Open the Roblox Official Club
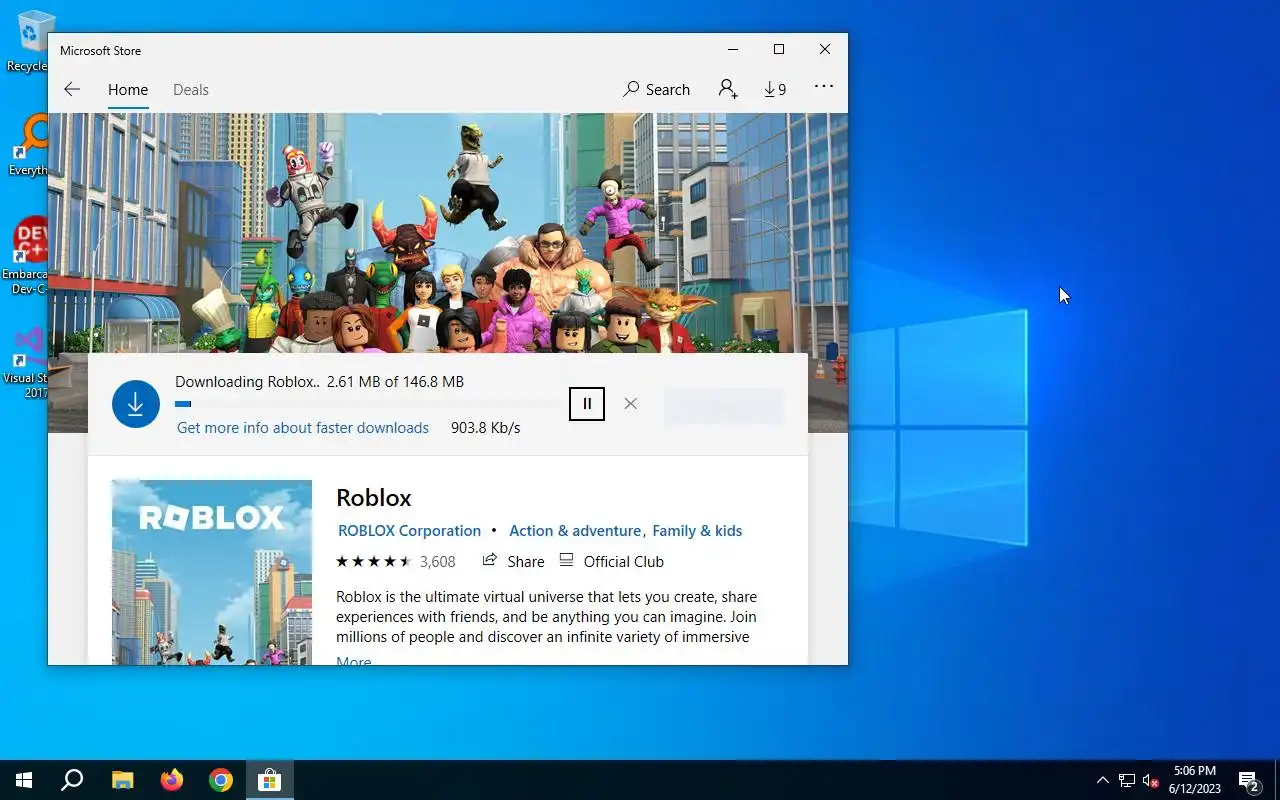1280x800 pixels. click(611, 561)
